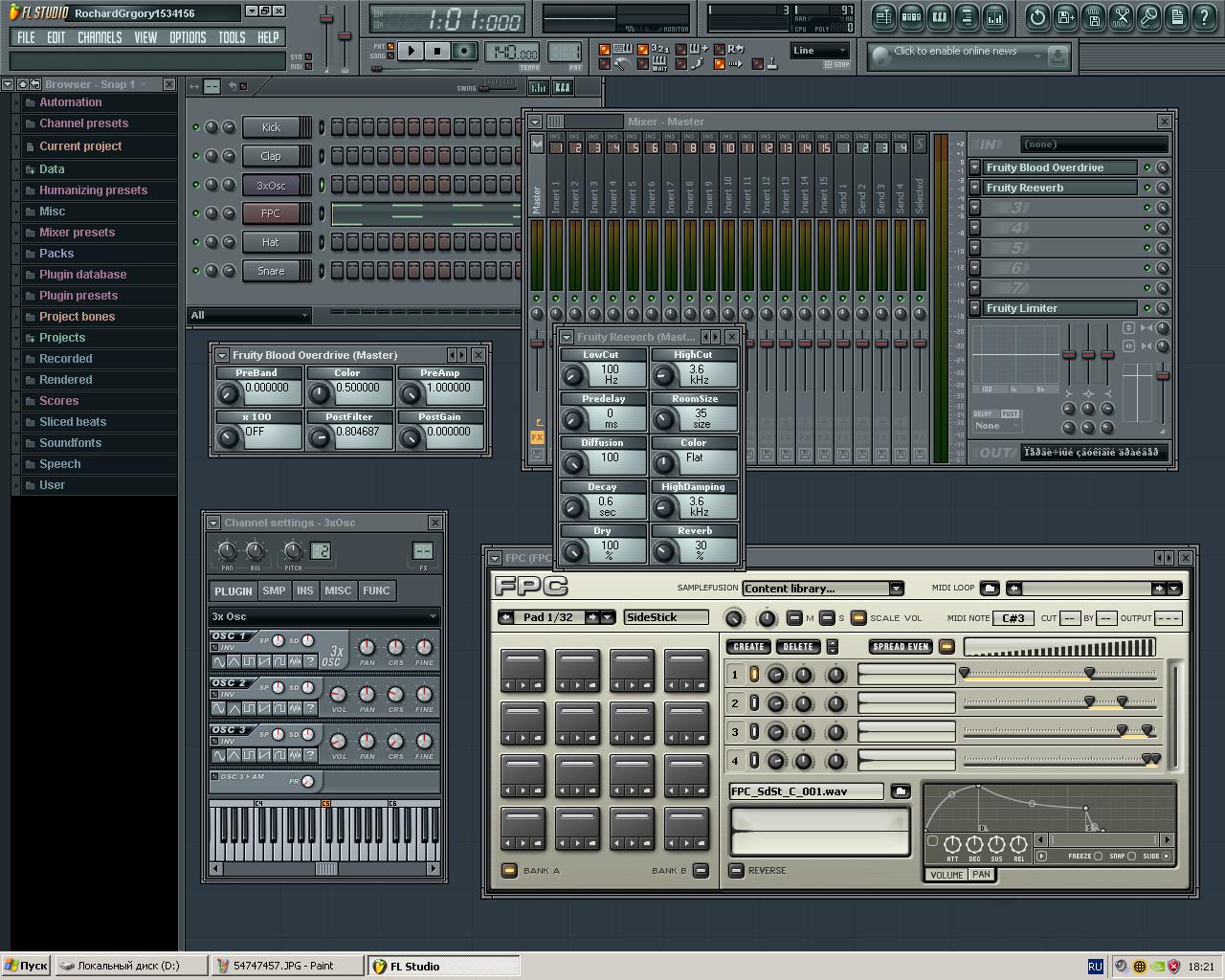Enable Bank B in FPC
Viewport: 1225px width, 980px height.
[701, 870]
